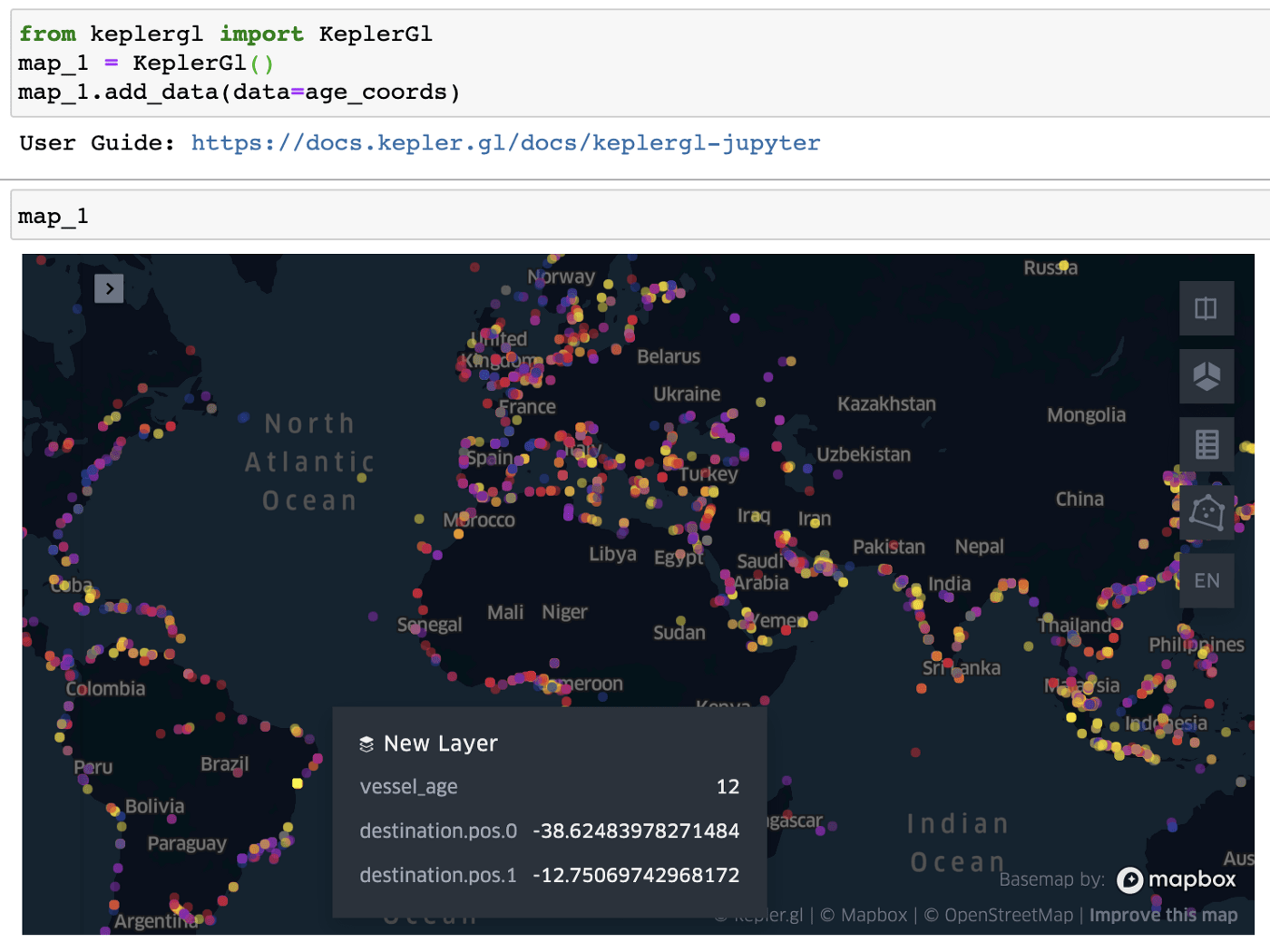Click the destination.pos.0 value in the tooltip
Screen dimensions: 1270x952
coord(636,831)
